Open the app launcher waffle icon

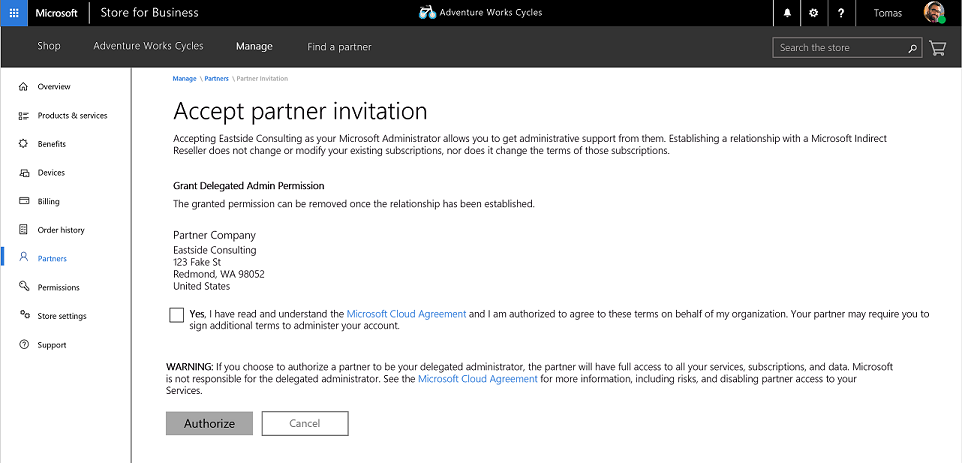pos(13,13)
